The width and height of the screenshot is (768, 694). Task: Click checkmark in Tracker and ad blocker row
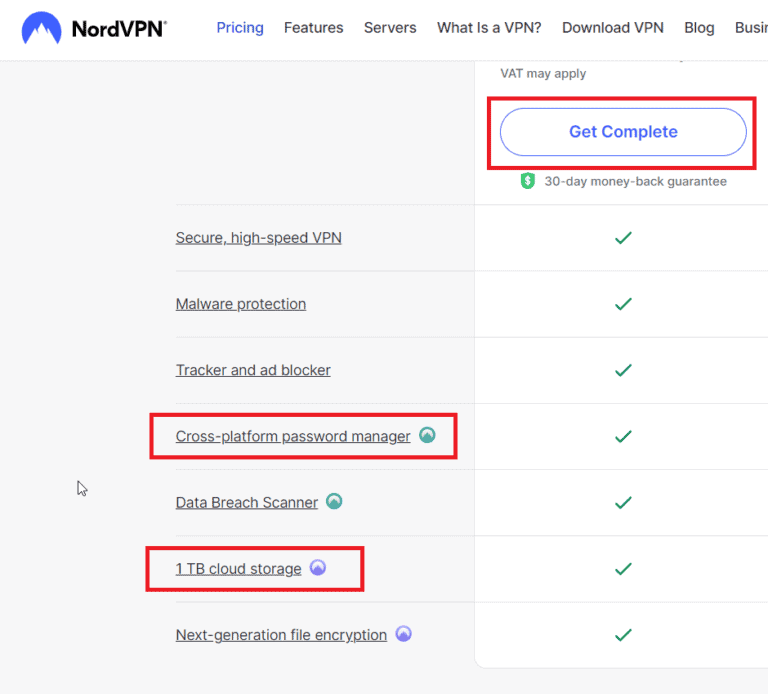click(623, 370)
